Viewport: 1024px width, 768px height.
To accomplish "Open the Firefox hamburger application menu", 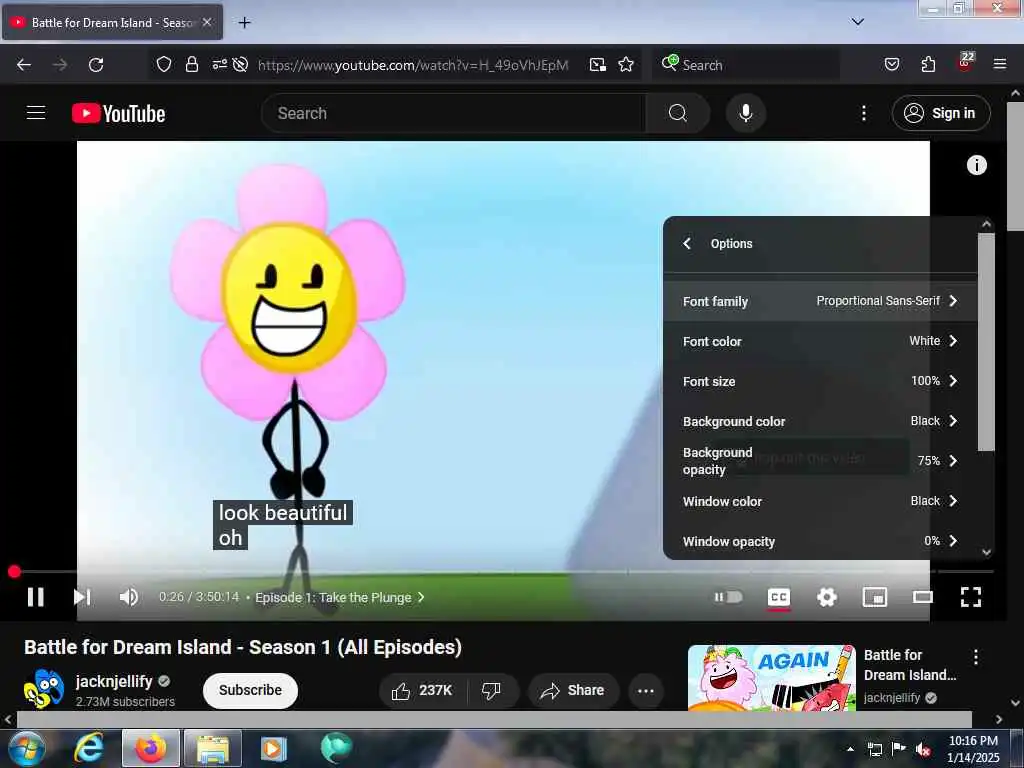I will (x=1000, y=64).
